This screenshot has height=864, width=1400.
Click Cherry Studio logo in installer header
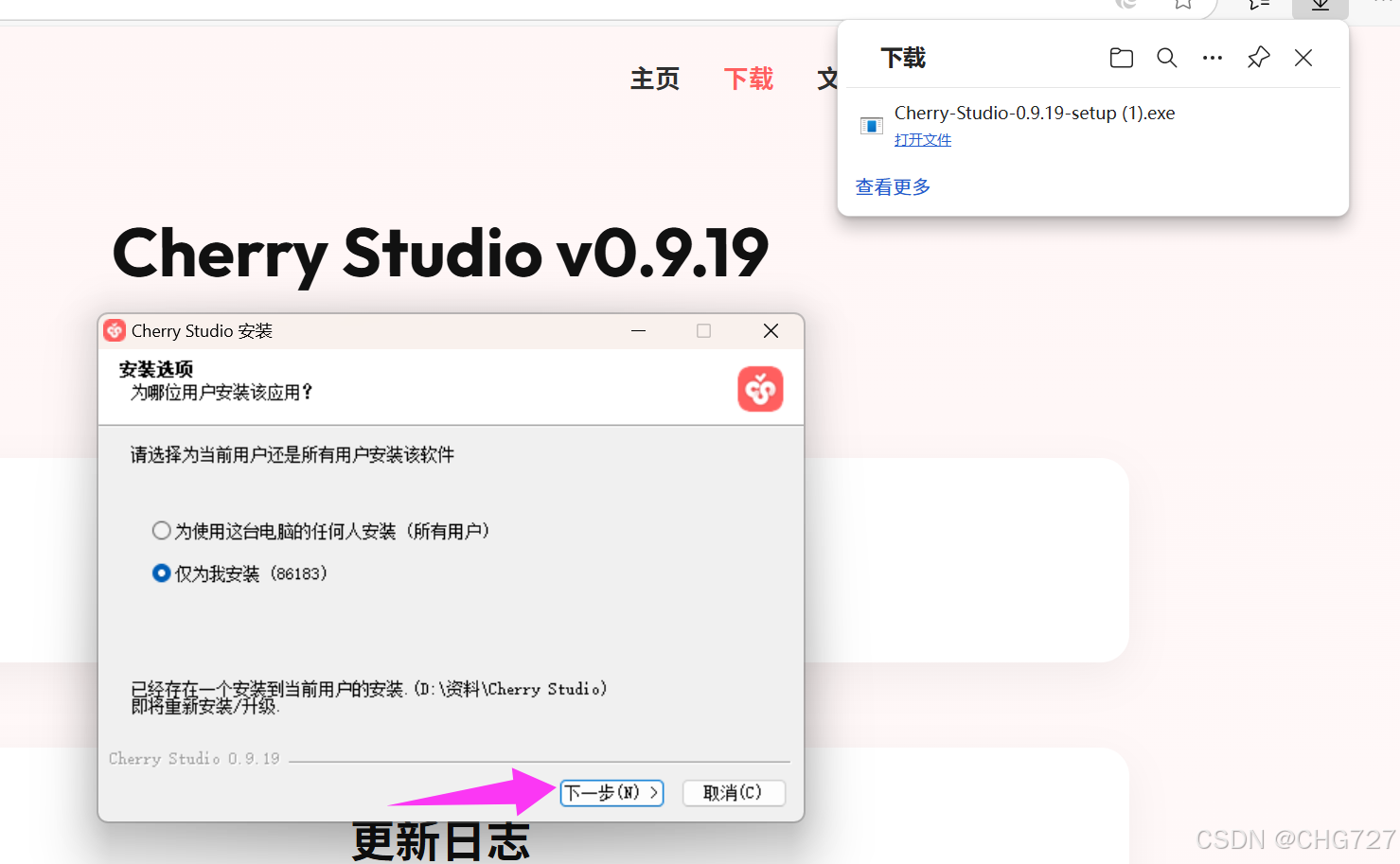click(760, 389)
